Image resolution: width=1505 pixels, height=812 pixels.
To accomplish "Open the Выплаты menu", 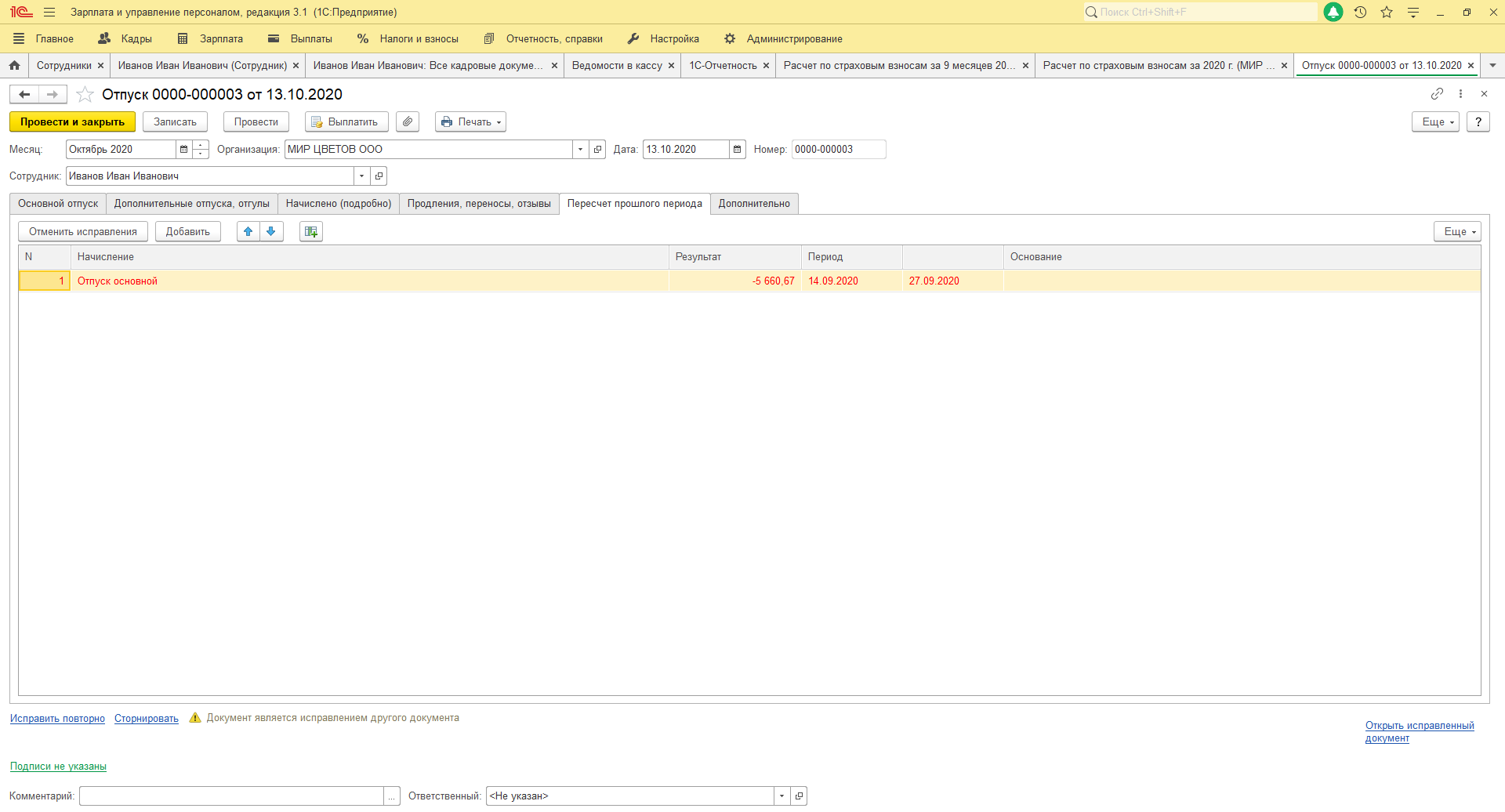I will click(x=300, y=38).
